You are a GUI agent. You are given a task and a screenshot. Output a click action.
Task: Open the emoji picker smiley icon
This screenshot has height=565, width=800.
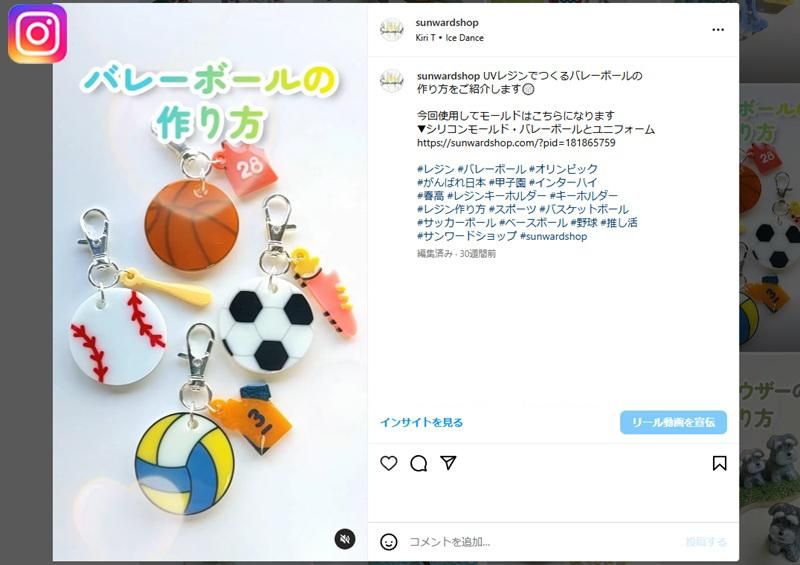click(x=389, y=542)
